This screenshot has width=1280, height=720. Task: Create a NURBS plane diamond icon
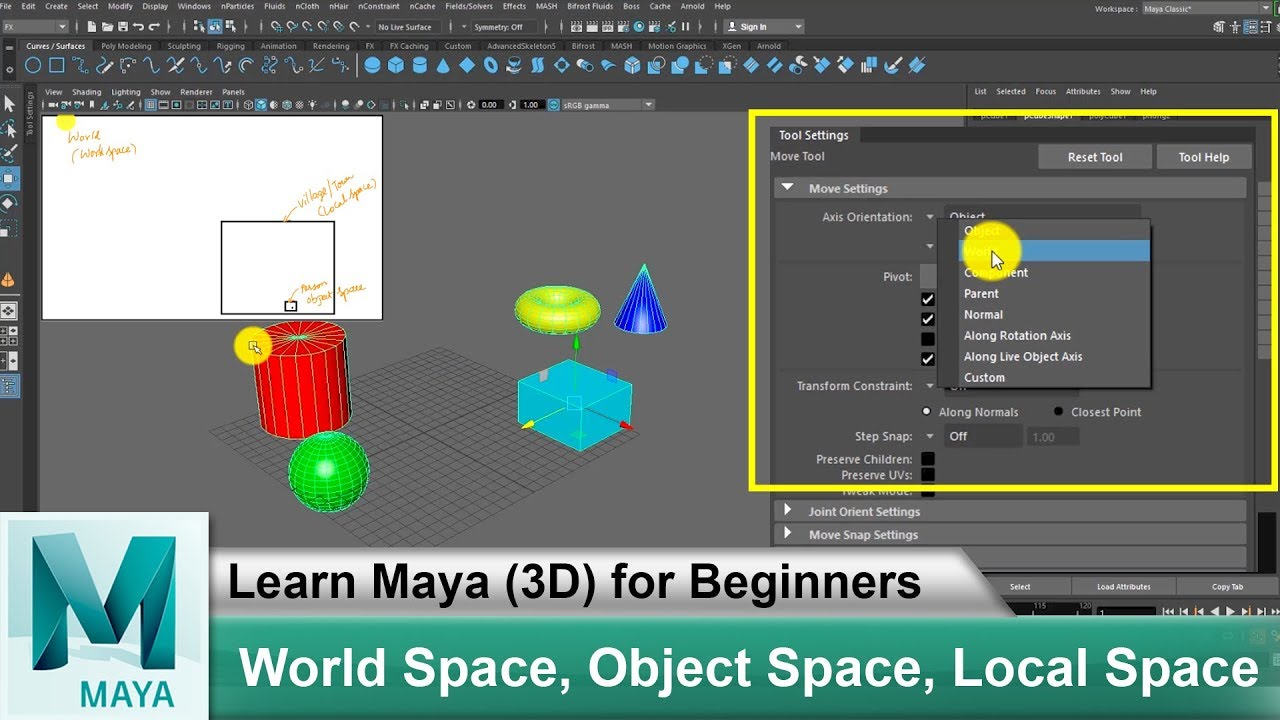pyautogui.click(x=467, y=66)
